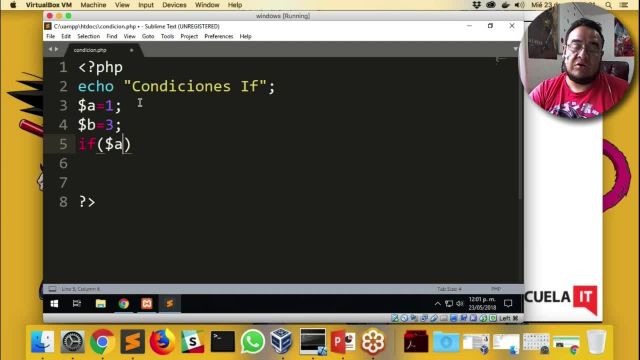Open the tab list dropdown arrow
Screen dimensions: 640x360
coord(516,49)
